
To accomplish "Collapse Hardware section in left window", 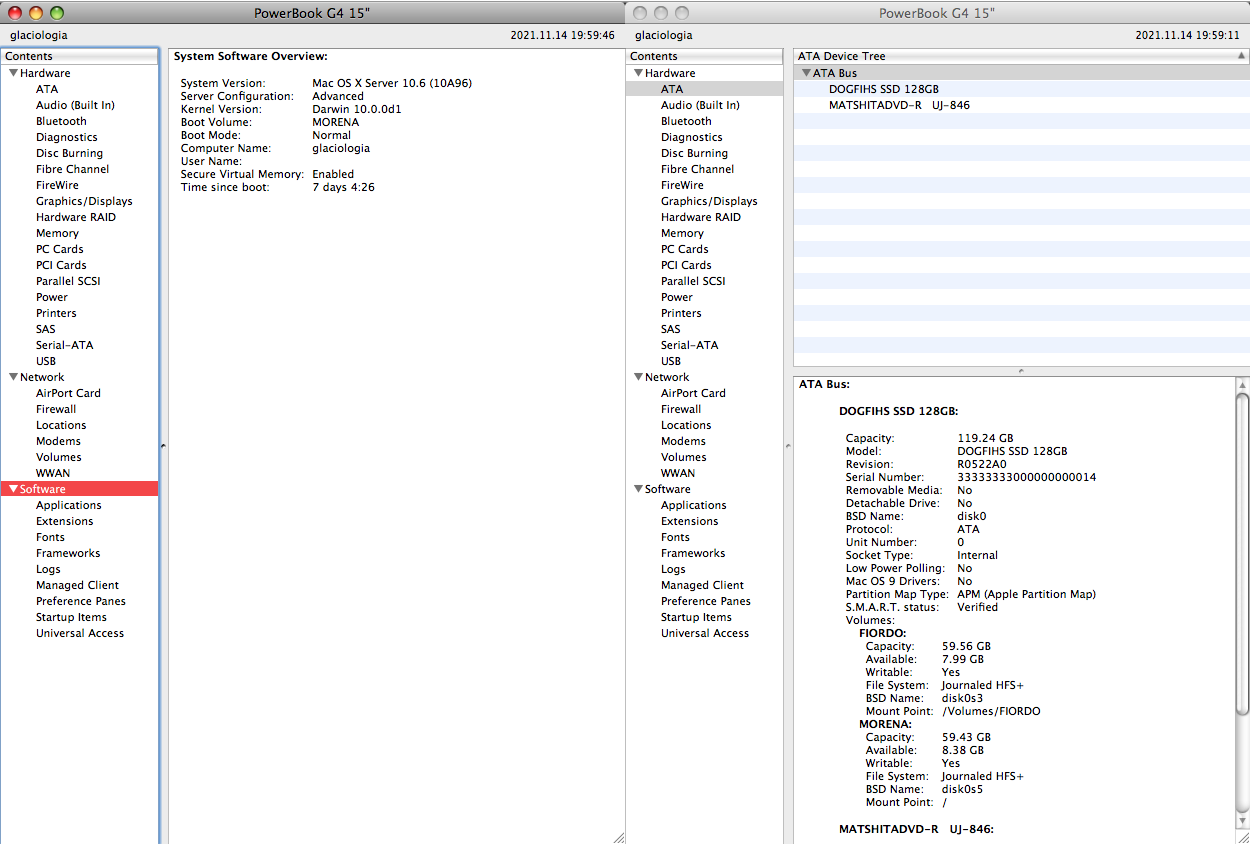I will pos(13,73).
